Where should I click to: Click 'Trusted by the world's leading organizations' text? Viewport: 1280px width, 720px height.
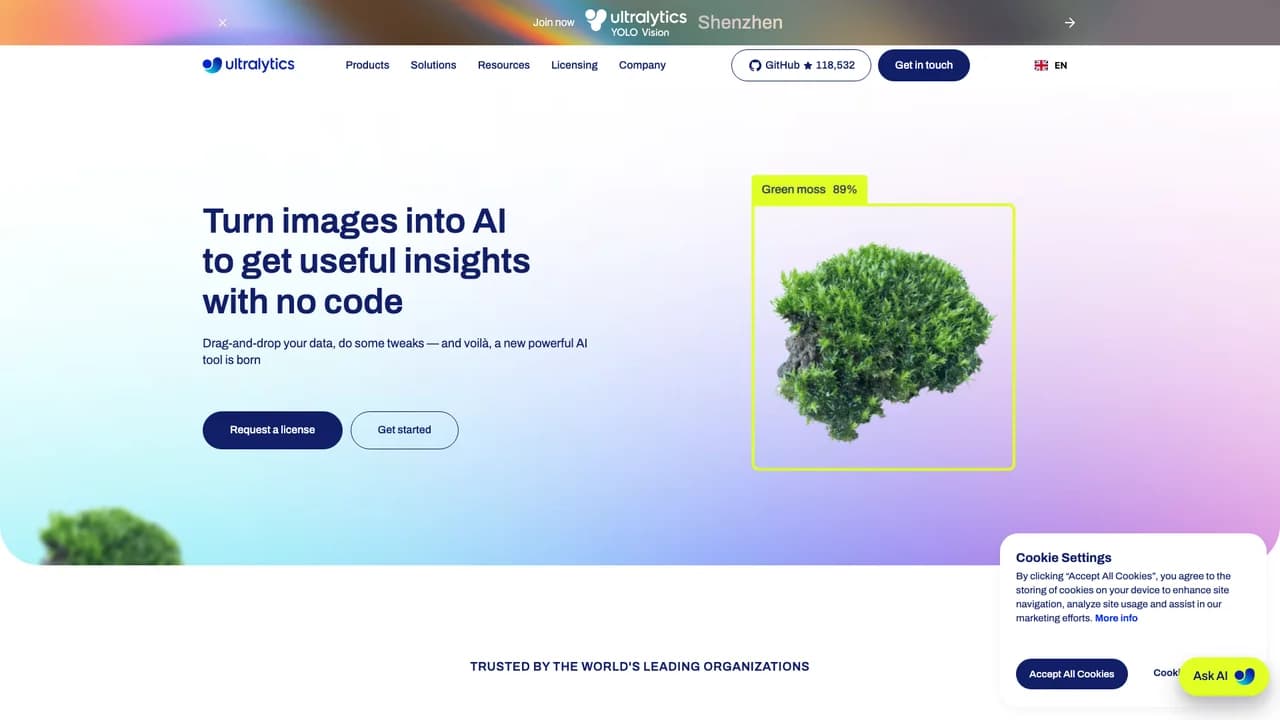(640, 666)
